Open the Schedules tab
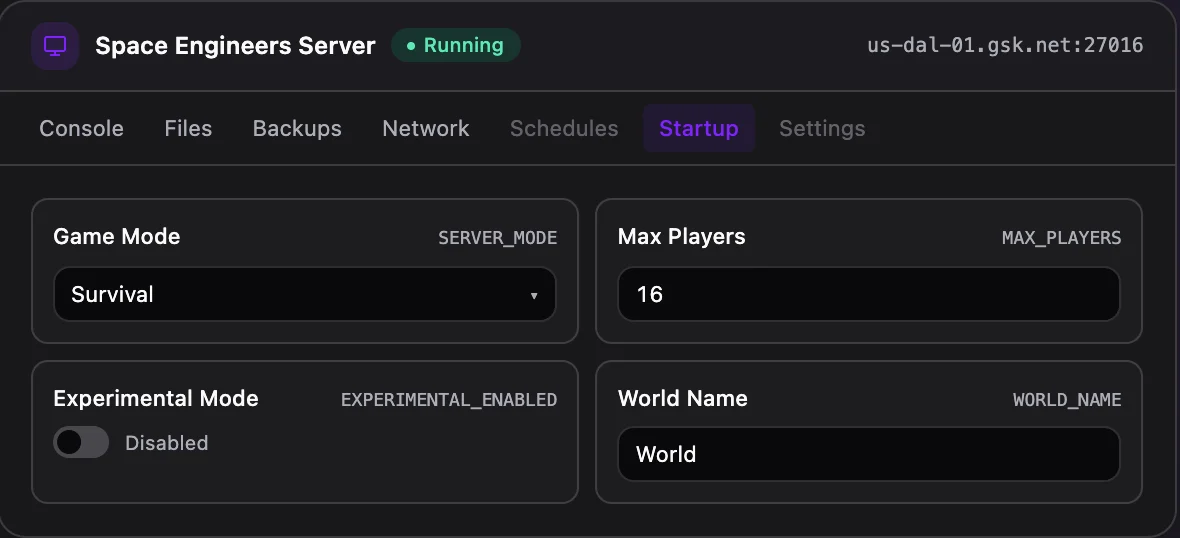The height and width of the screenshot is (538, 1180). point(564,129)
